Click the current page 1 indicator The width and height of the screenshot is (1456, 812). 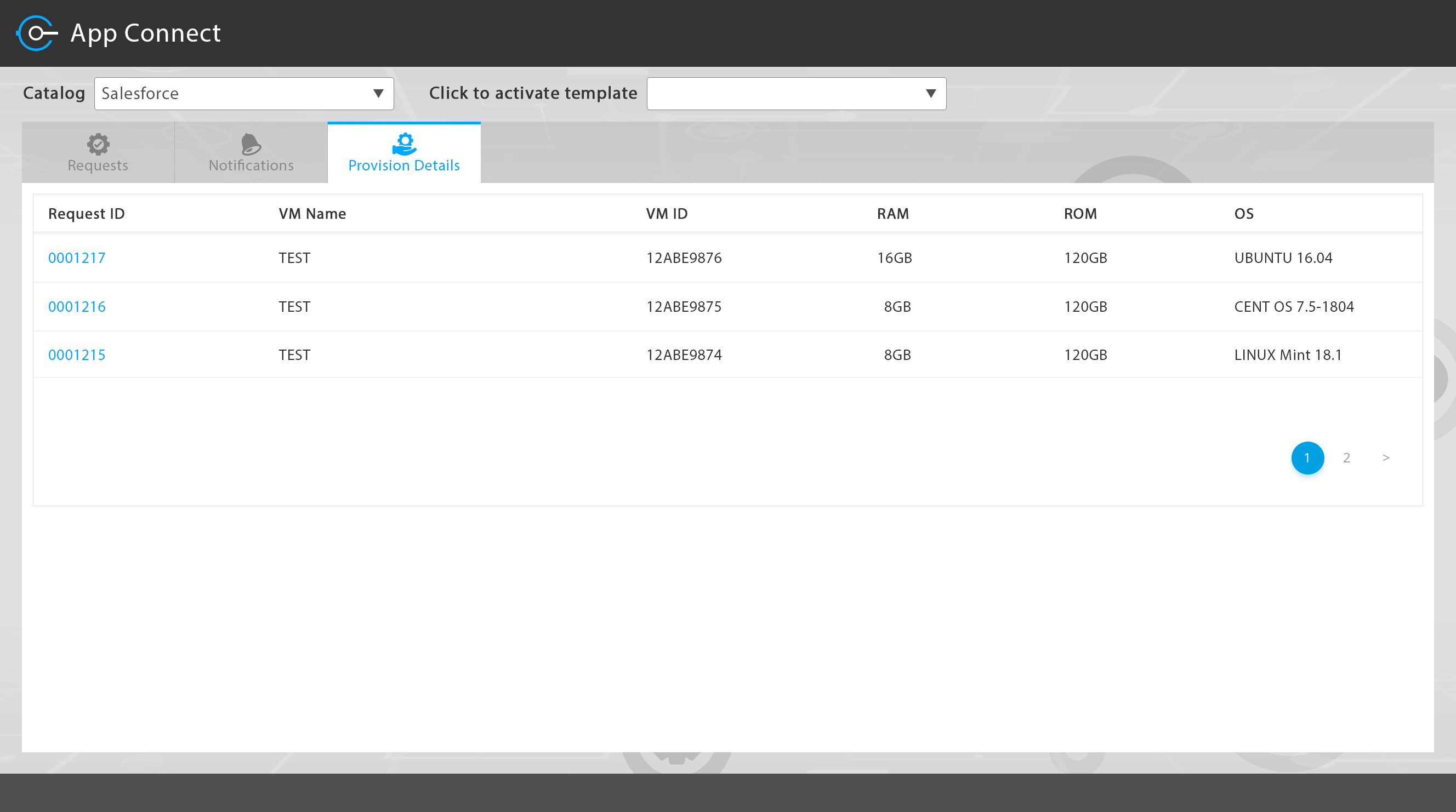(1307, 458)
